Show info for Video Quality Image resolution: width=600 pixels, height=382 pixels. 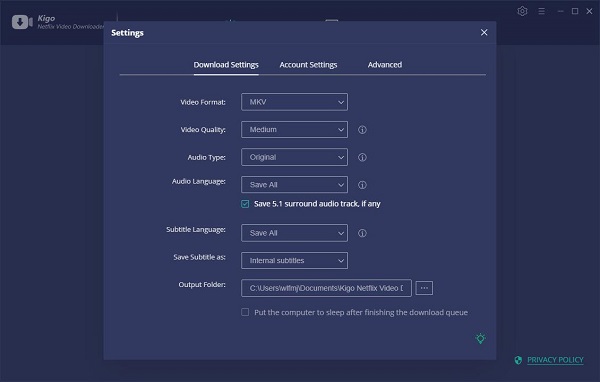click(362, 130)
